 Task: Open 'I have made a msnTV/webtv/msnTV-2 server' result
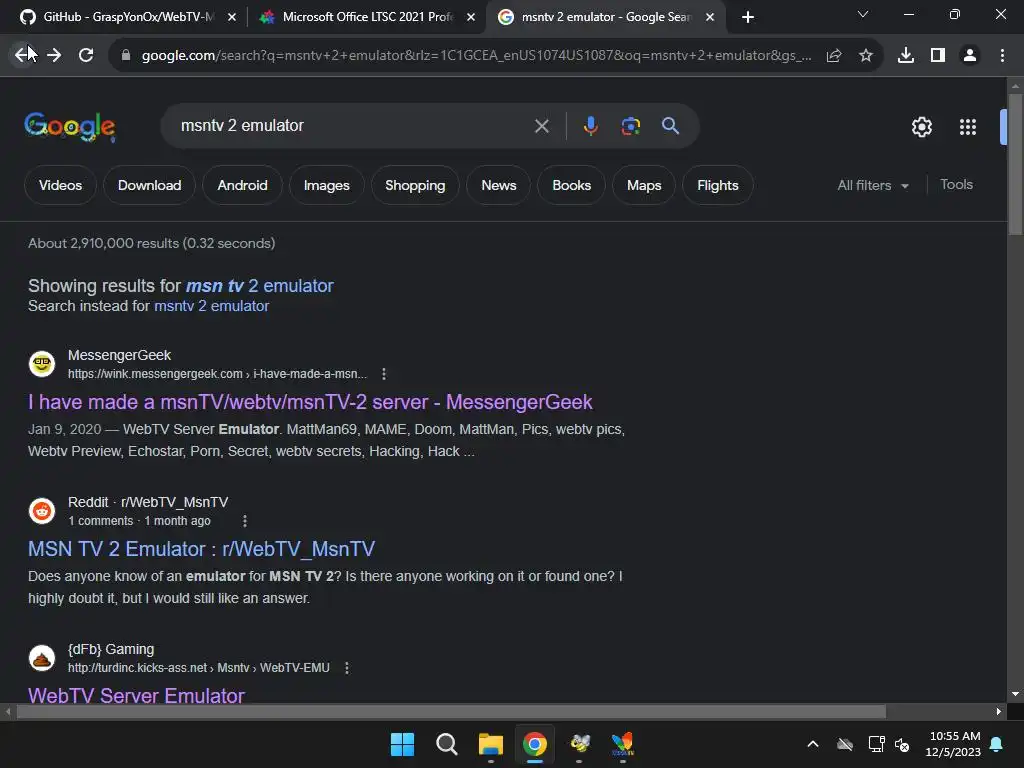pos(310,402)
